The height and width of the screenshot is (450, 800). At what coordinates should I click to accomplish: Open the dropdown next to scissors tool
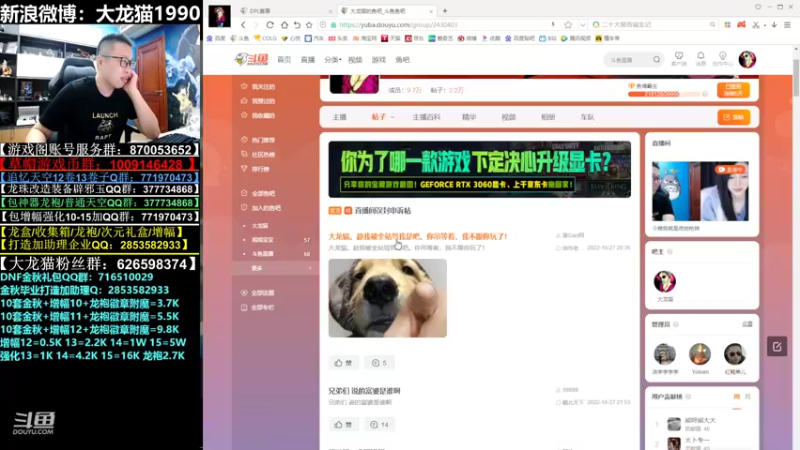765,25
